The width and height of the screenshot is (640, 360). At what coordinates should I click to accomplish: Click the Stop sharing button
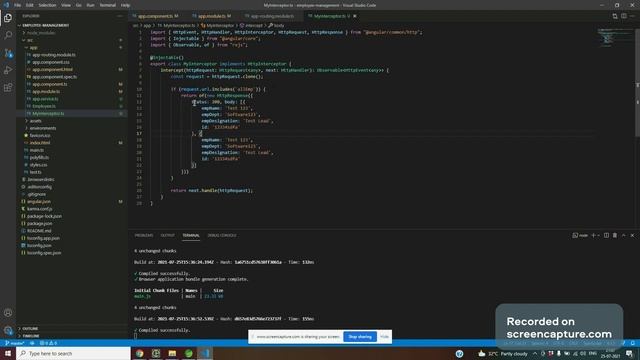point(360,337)
